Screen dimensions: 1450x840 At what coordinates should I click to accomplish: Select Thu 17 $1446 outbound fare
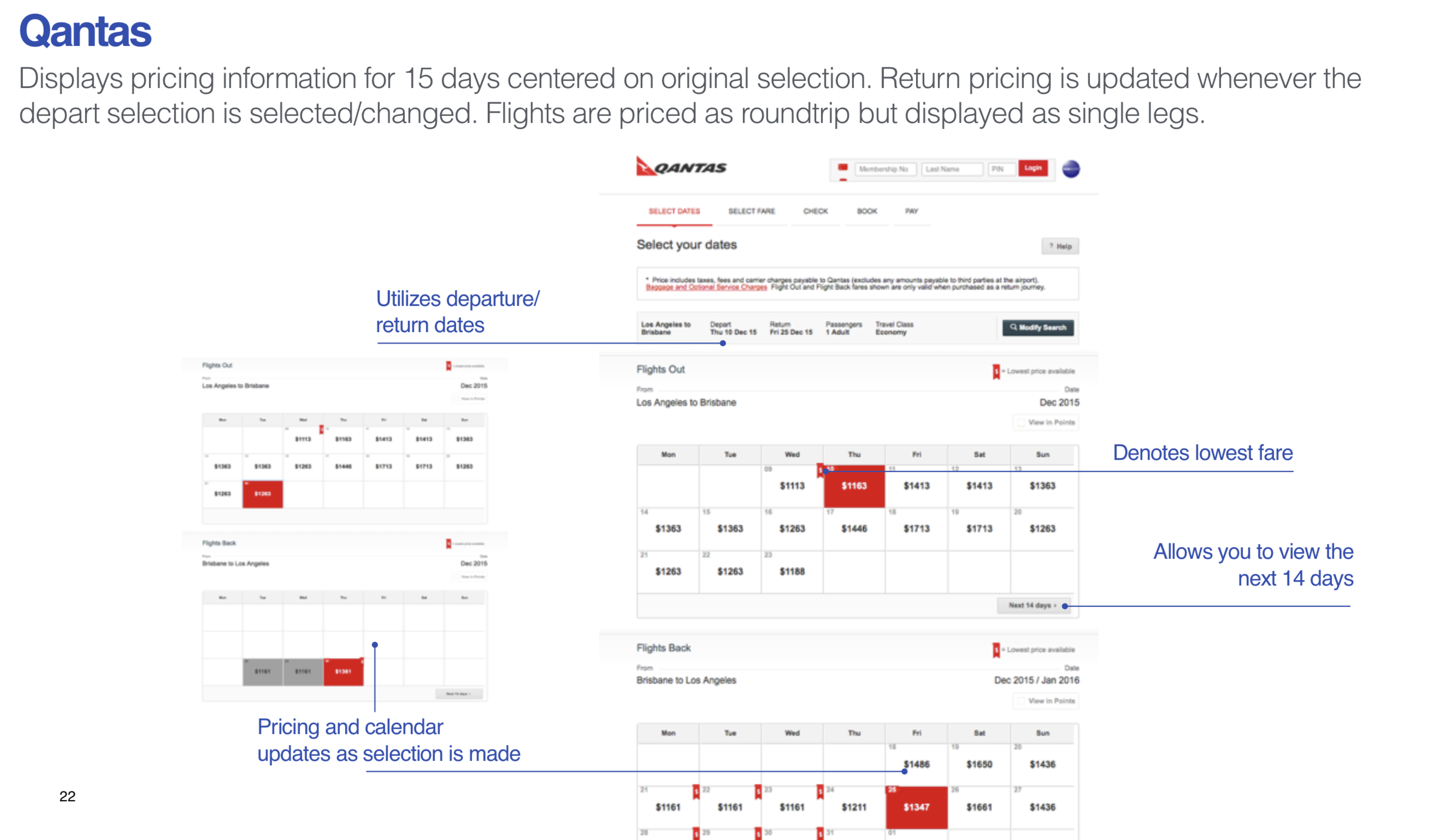coord(854,529)
